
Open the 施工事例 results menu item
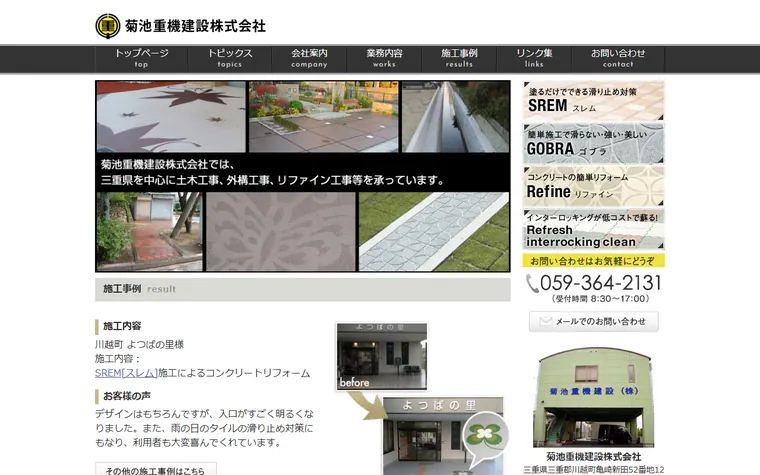(459, 58)
